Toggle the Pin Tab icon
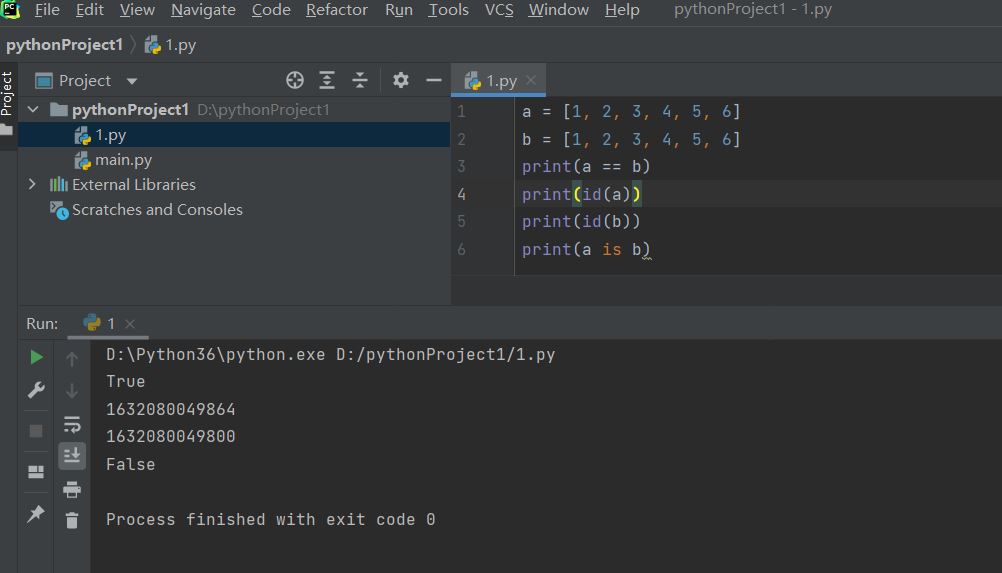This screenshot has height=573, width=1002. [36, 514]
